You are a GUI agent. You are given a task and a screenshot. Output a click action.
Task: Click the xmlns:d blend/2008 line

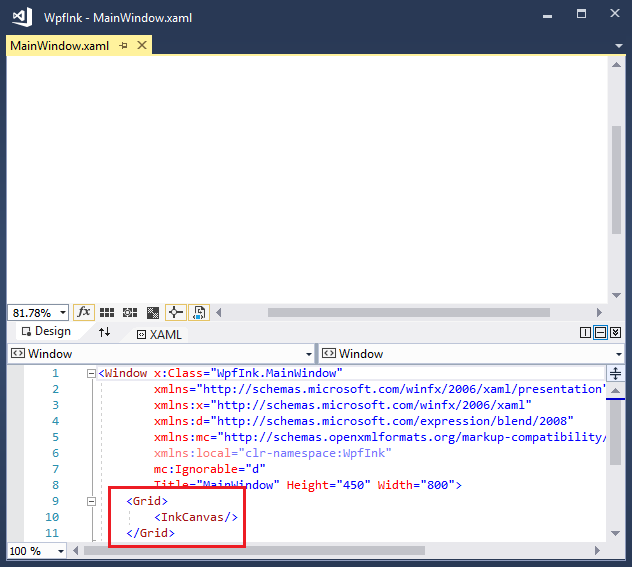point(364,421)
